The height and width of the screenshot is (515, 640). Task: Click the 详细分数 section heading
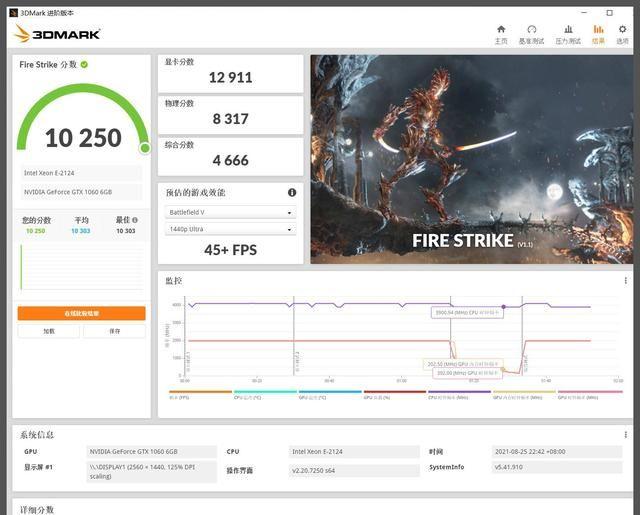(x=37, y=510)
